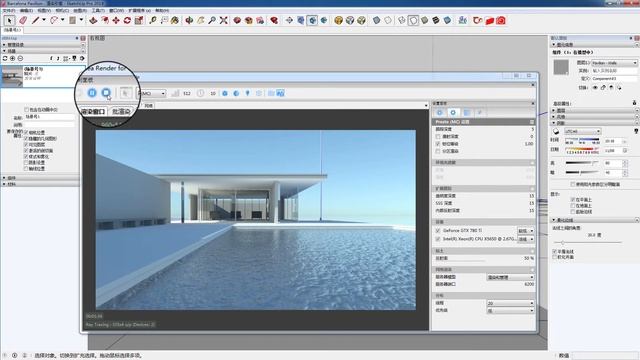Collapse the Scenes (场景) tray section
The image size is (640, 360).
click(4, 51)
